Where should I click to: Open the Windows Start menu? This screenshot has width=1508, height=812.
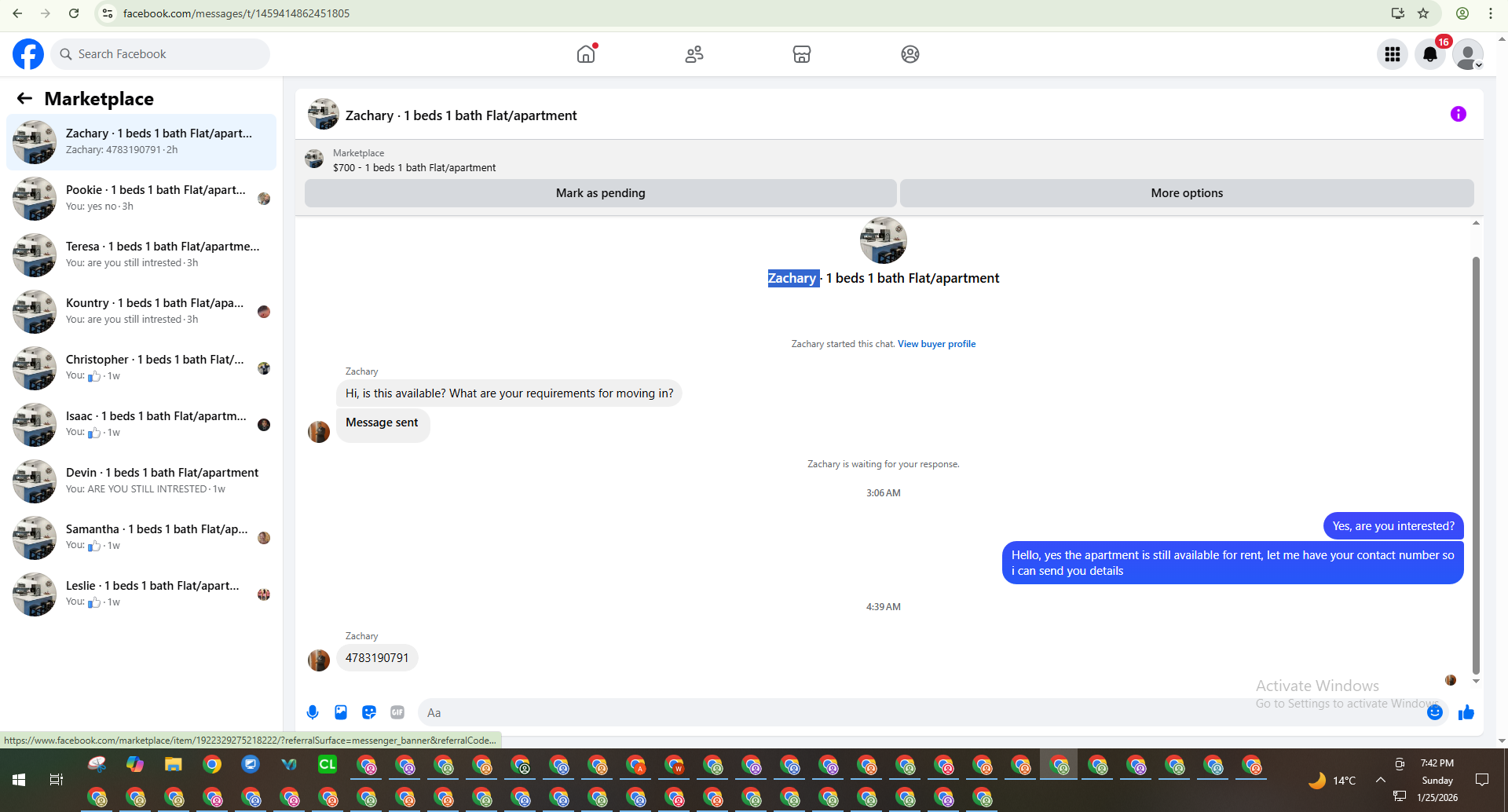pyautogui.click(x=19, y=780)
